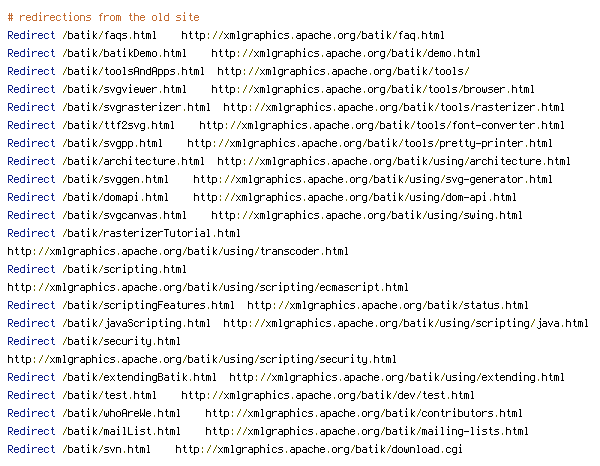Click the path /batik/scriptingFeatures.html
The image size is (600, 466).
point(148,305)
